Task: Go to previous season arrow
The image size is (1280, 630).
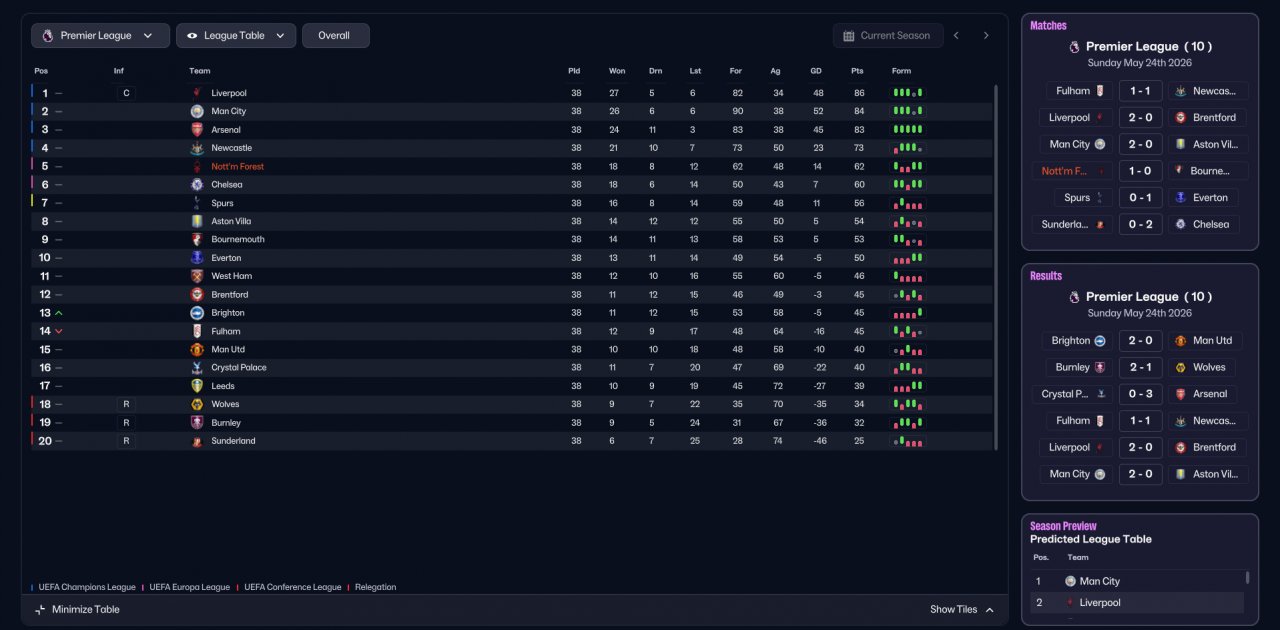Action: (x=956, y=36)
